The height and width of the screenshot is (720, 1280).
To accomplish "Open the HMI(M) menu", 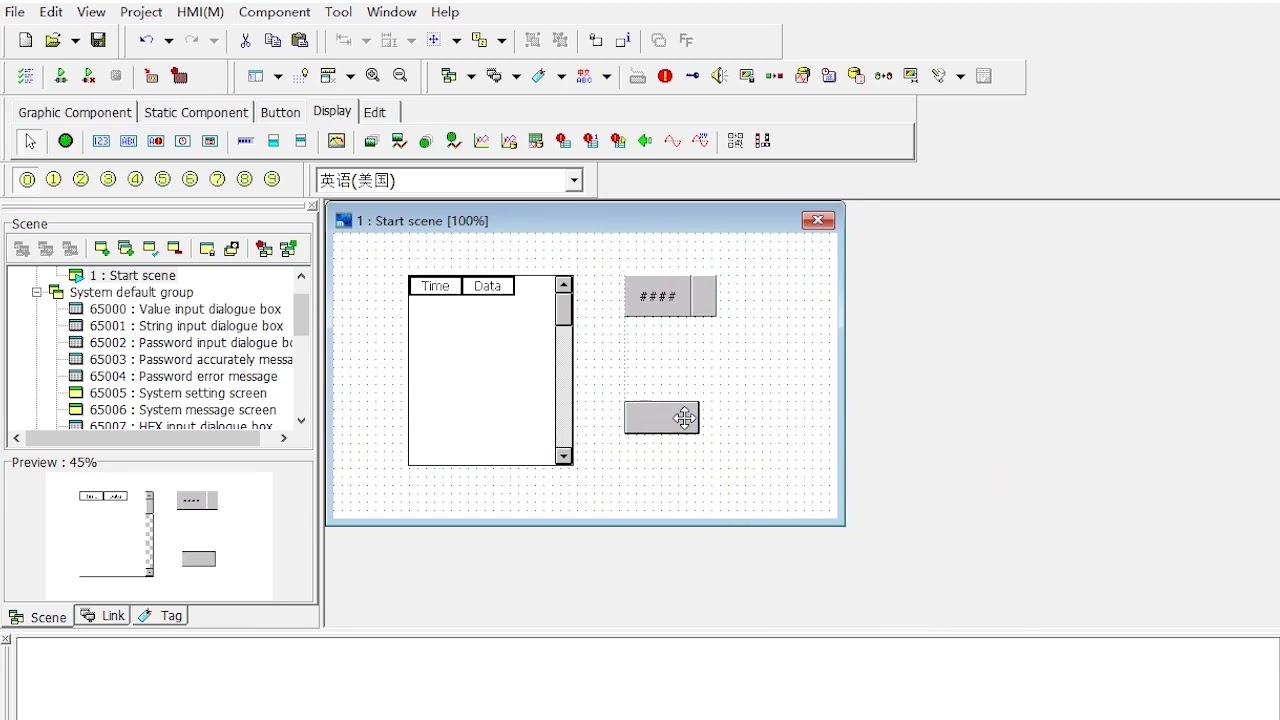I will point(200,12).
